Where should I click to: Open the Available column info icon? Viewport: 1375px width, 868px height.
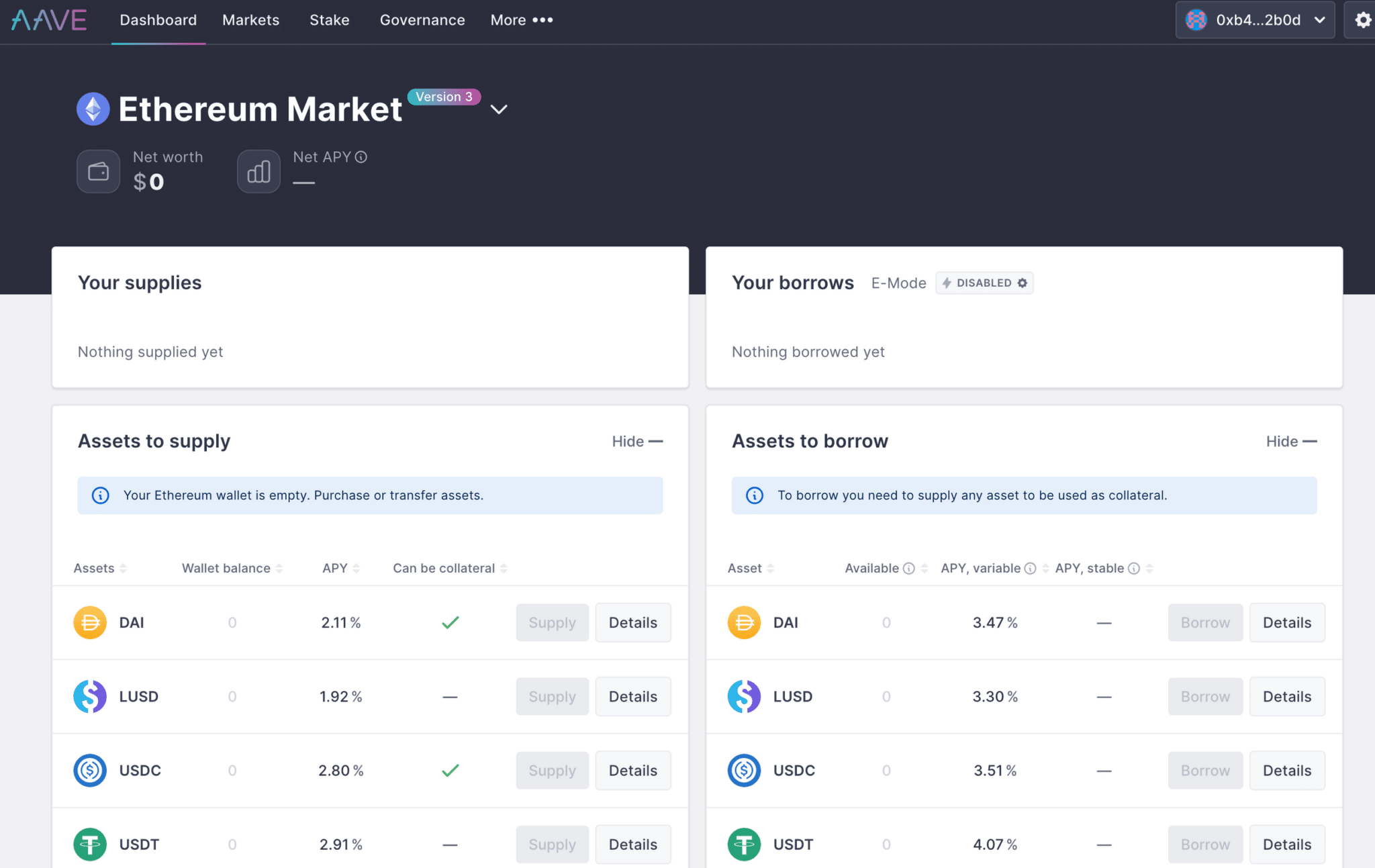tap(909, 569)
